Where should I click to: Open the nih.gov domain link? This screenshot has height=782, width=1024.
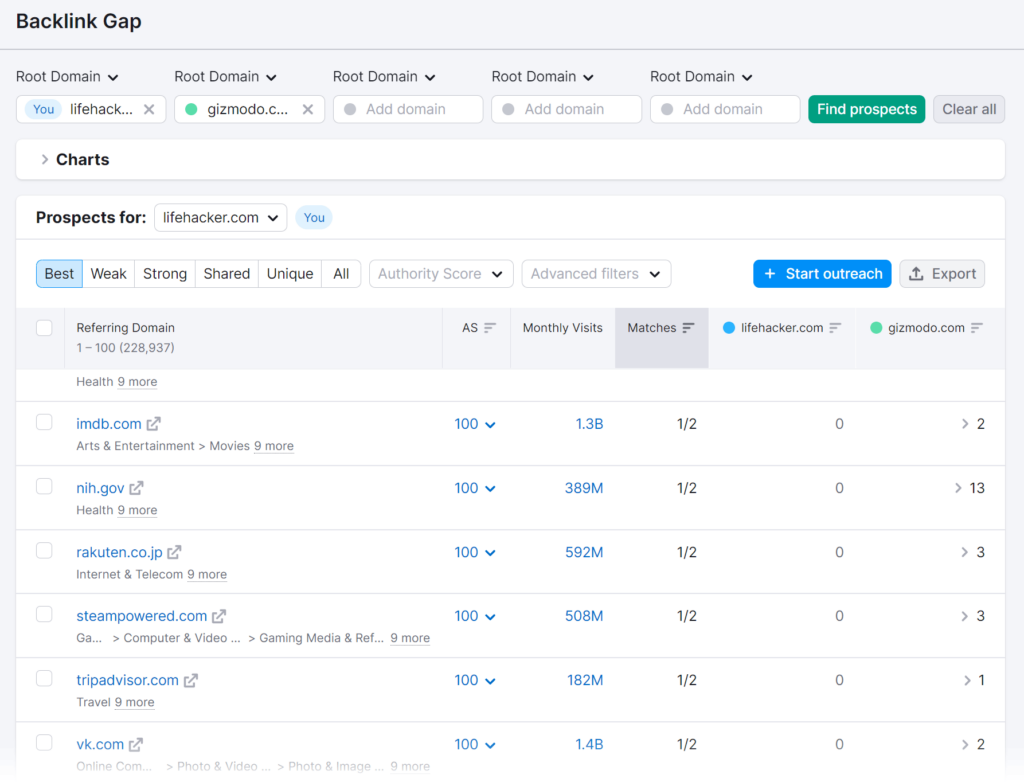pyautogui.click(x=100, y=488)
